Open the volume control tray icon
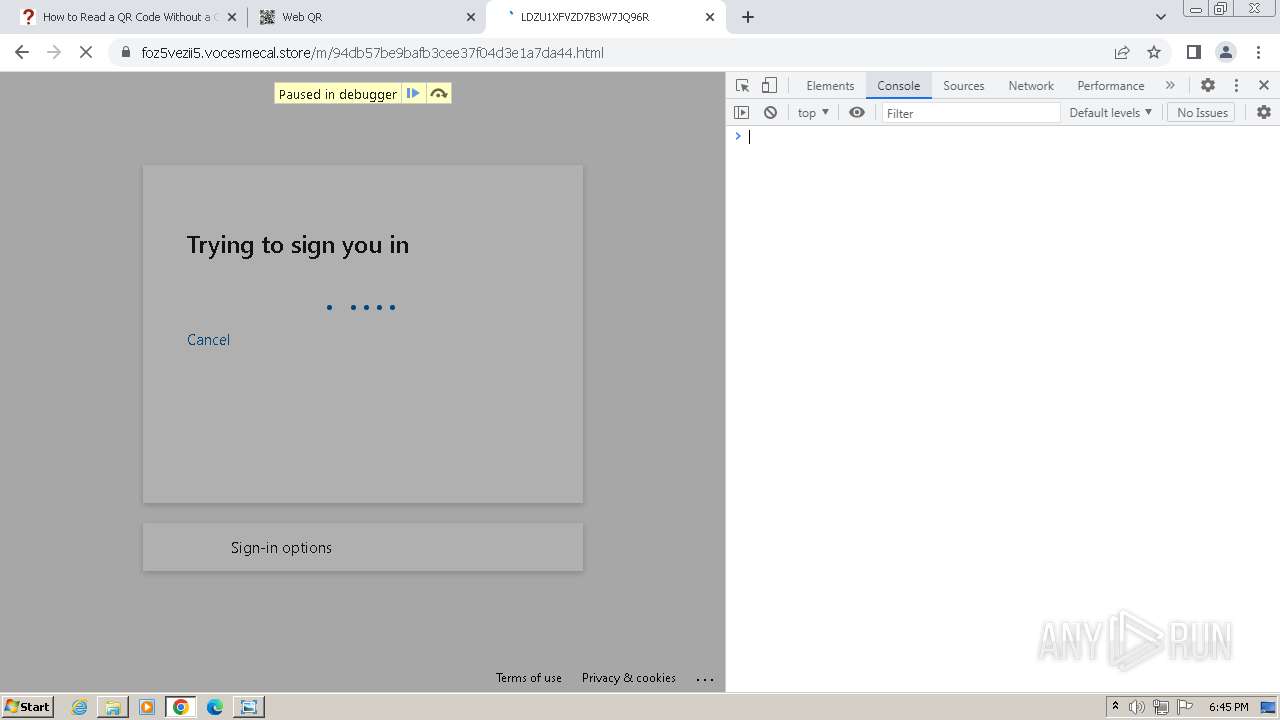The image size is (1280, 720). [x=1137, y=707]
